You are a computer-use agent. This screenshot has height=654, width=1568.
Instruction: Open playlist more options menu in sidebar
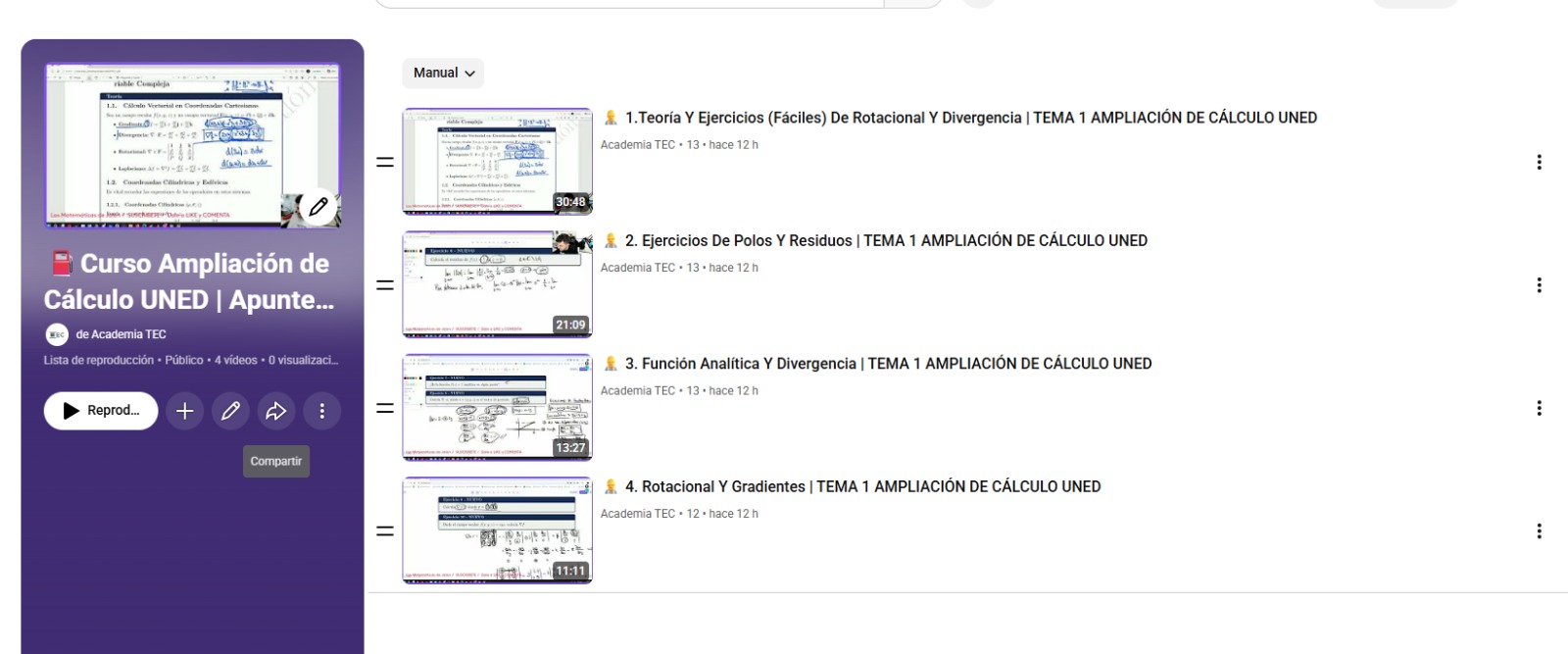point(321,411)
